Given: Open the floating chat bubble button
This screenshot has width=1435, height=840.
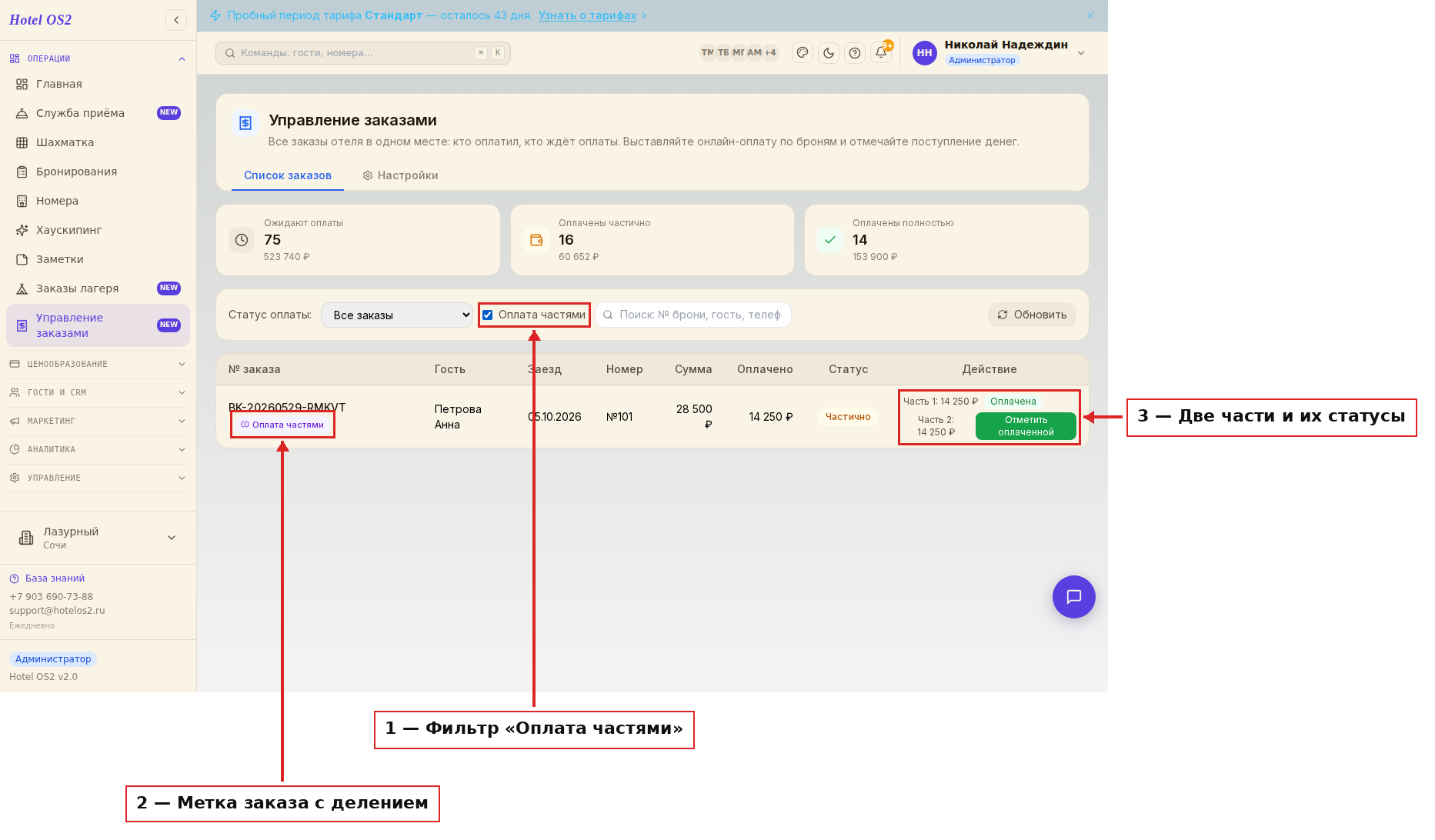Looking at the screenshot, I should click(1073, 597).
